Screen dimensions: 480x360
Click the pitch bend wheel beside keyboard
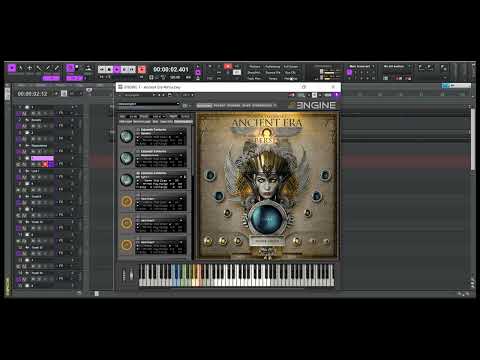[x=124, y=275]
